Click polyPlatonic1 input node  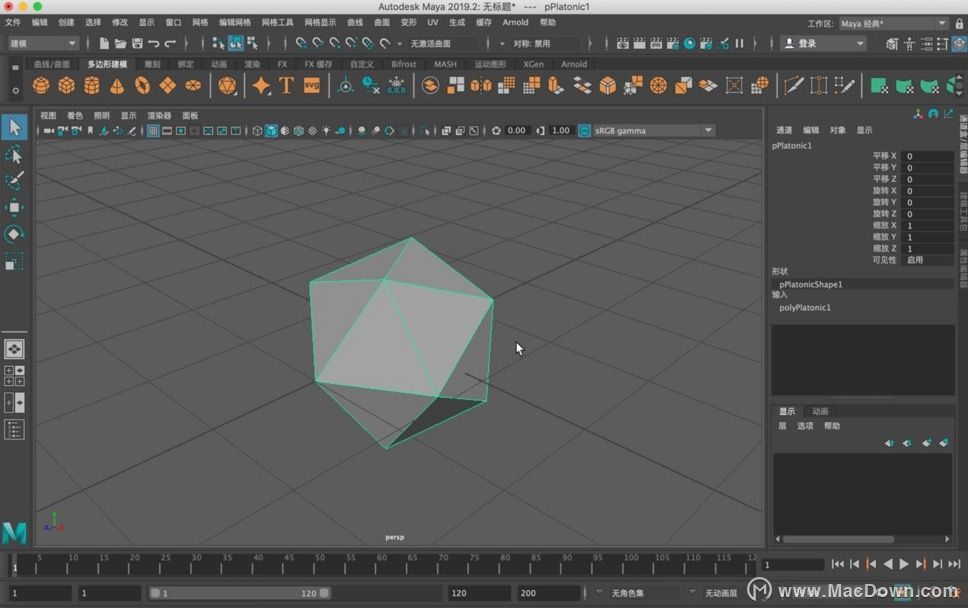point(805,307)
